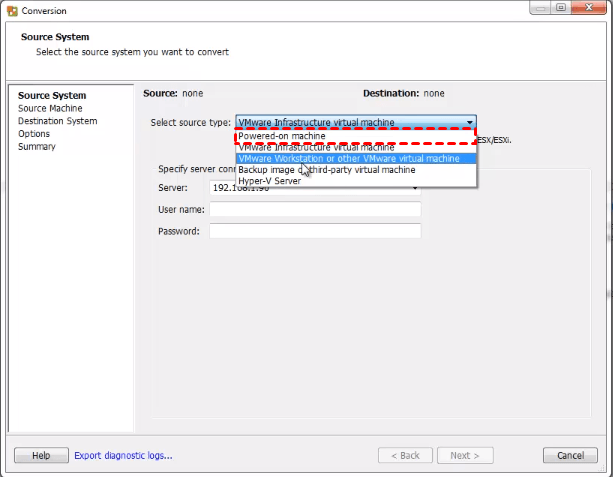613x477 pixels.
Task: Go to Source System step in sidebar
Action: tap(52, 96)
